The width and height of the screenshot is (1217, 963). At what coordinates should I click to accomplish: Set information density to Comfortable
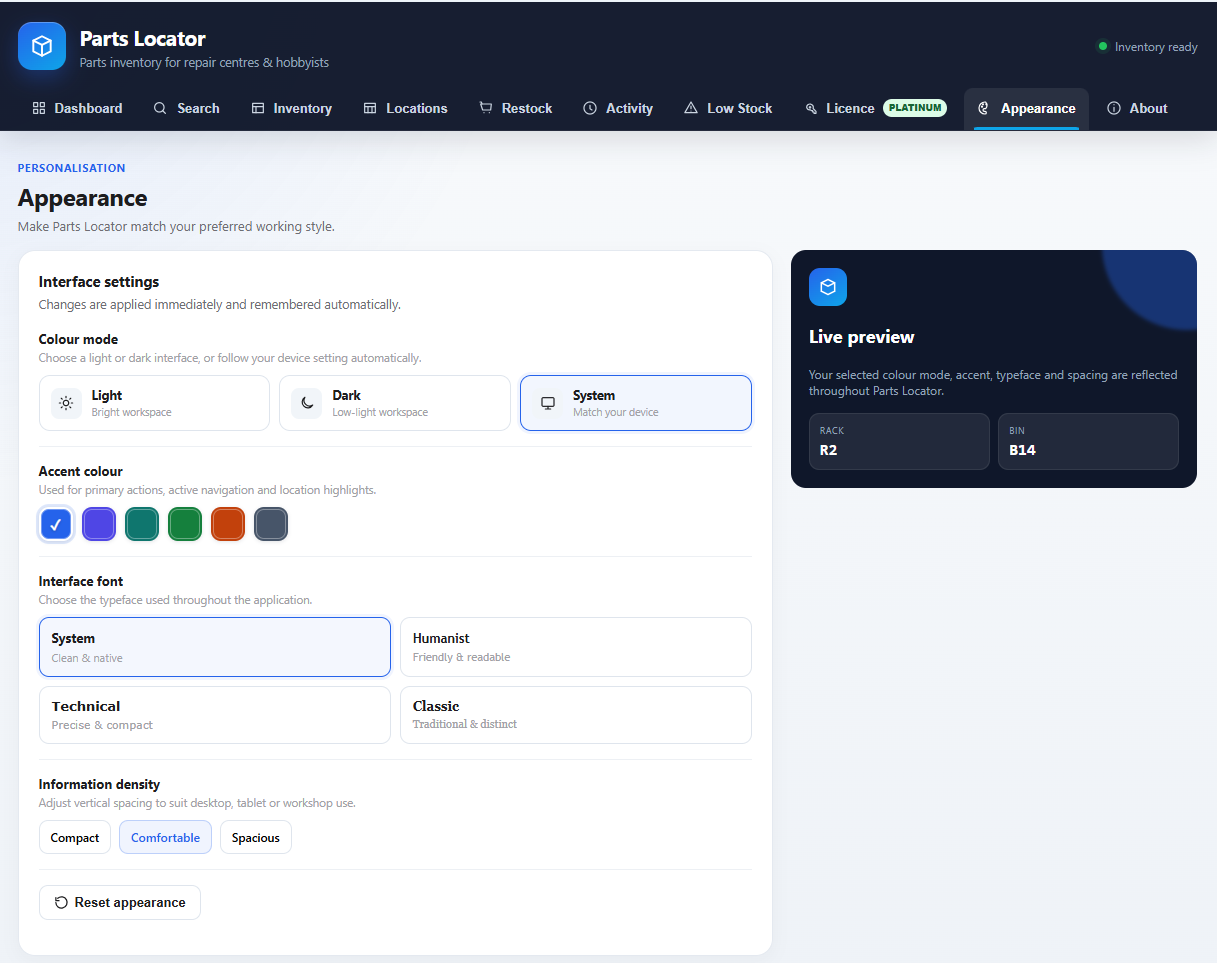tap(165, 837)
